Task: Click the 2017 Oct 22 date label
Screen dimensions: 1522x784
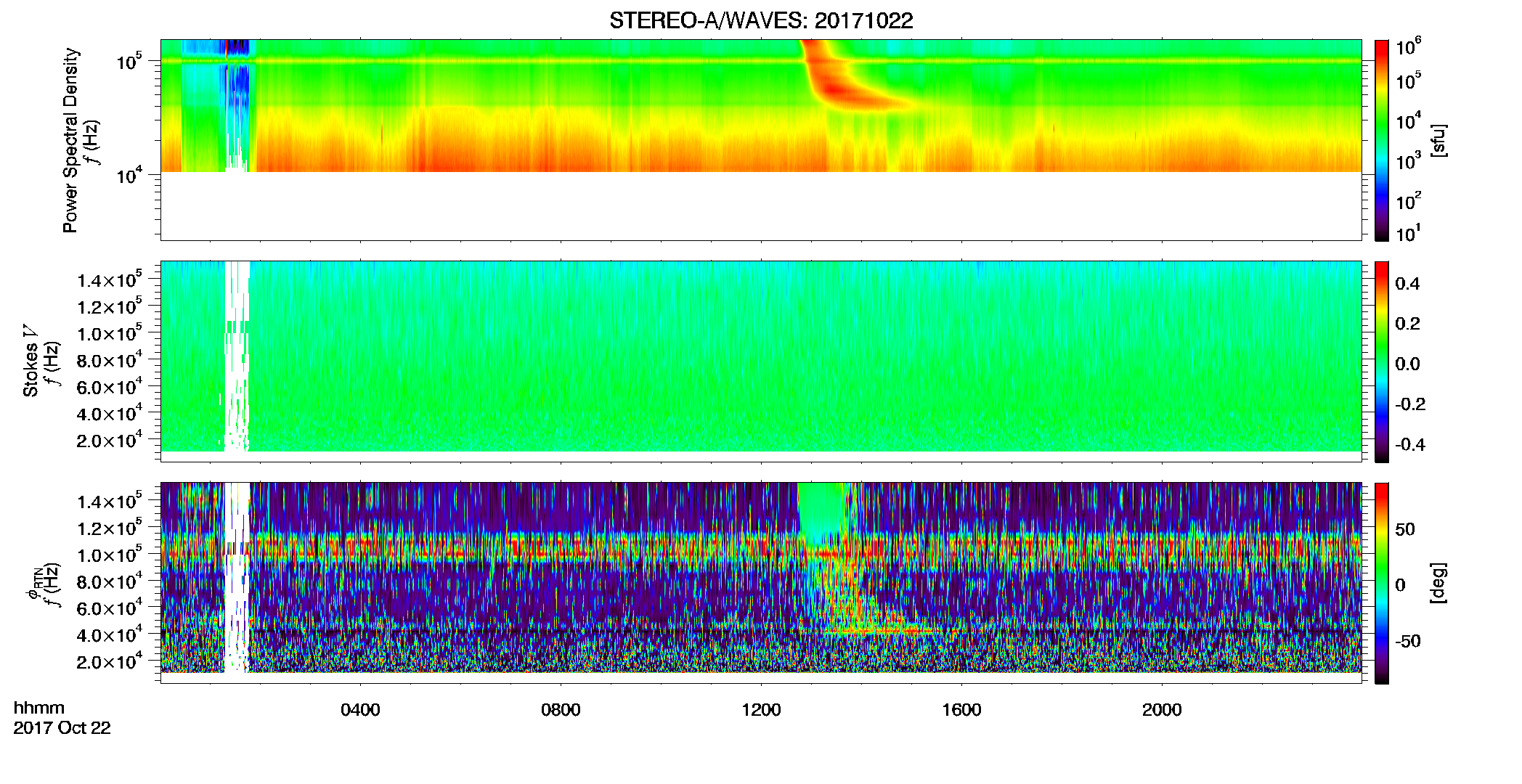Action: pos(62,728)
